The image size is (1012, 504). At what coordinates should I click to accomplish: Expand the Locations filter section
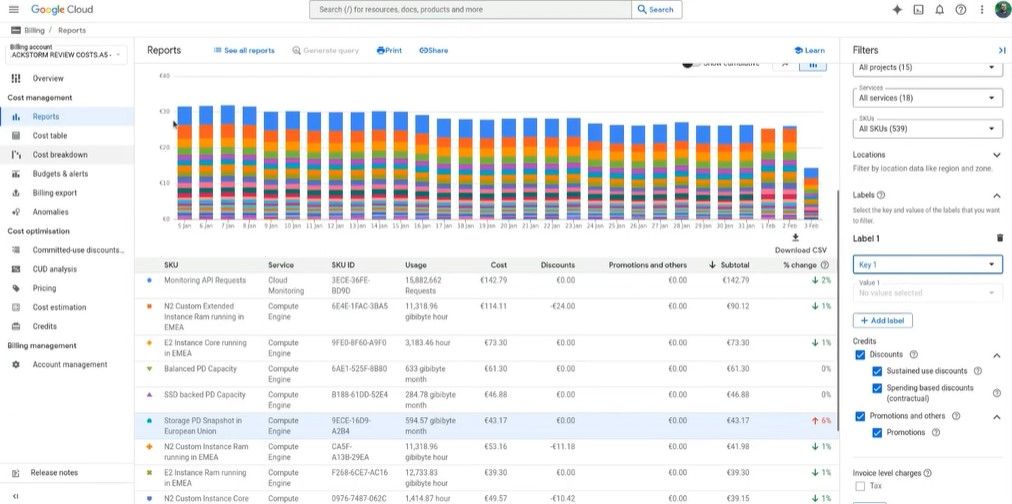coord(997,155)
